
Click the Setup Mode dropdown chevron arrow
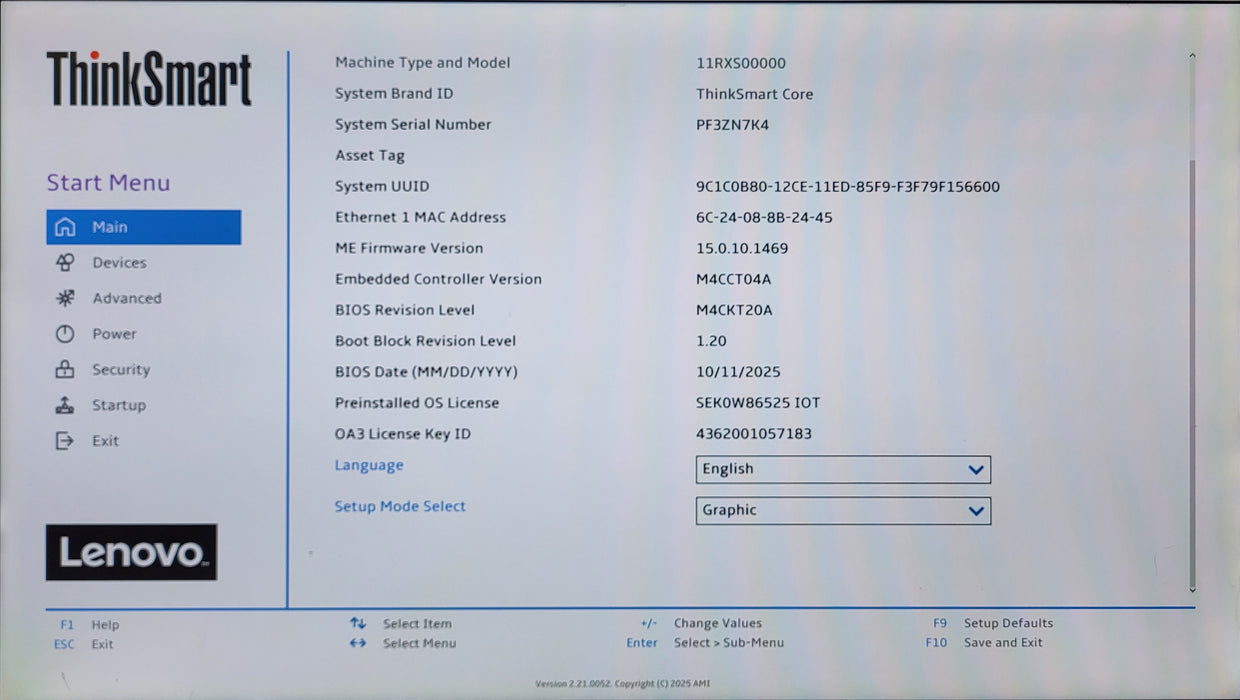(x=976, y=511)
